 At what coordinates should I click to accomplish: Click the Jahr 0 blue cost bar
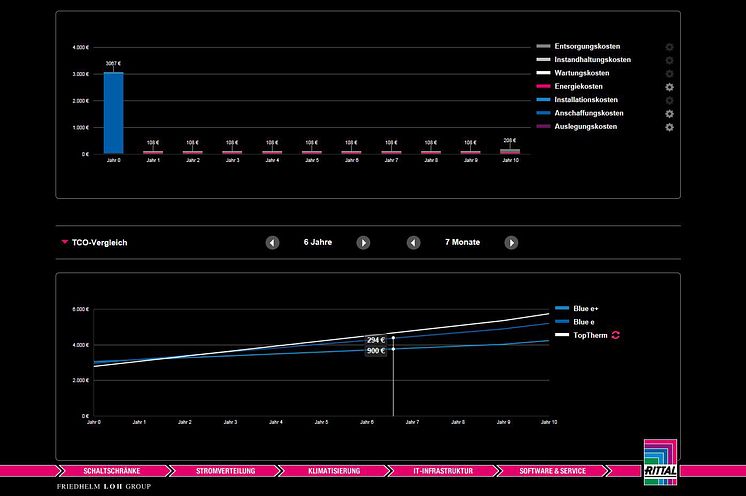[x=114, y=113]
